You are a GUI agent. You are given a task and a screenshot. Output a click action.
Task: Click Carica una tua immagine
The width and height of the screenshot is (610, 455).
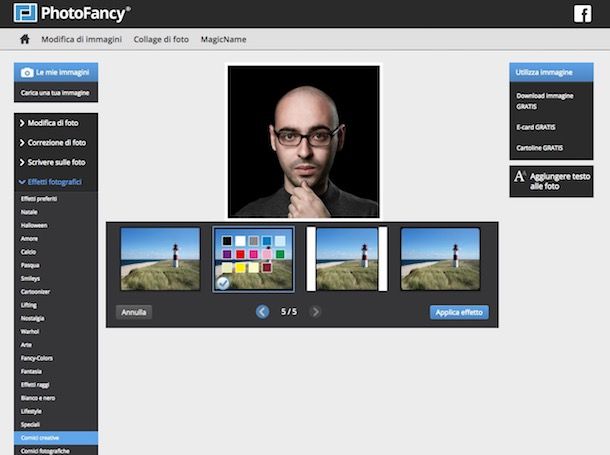coord(55,93)
